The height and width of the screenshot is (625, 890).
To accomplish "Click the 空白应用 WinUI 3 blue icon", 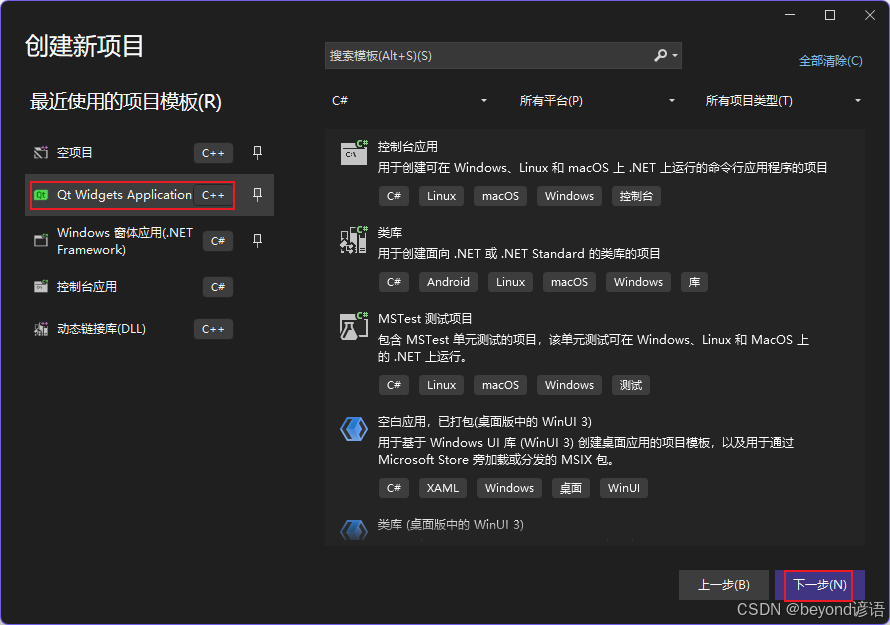I will pos(354,429).
